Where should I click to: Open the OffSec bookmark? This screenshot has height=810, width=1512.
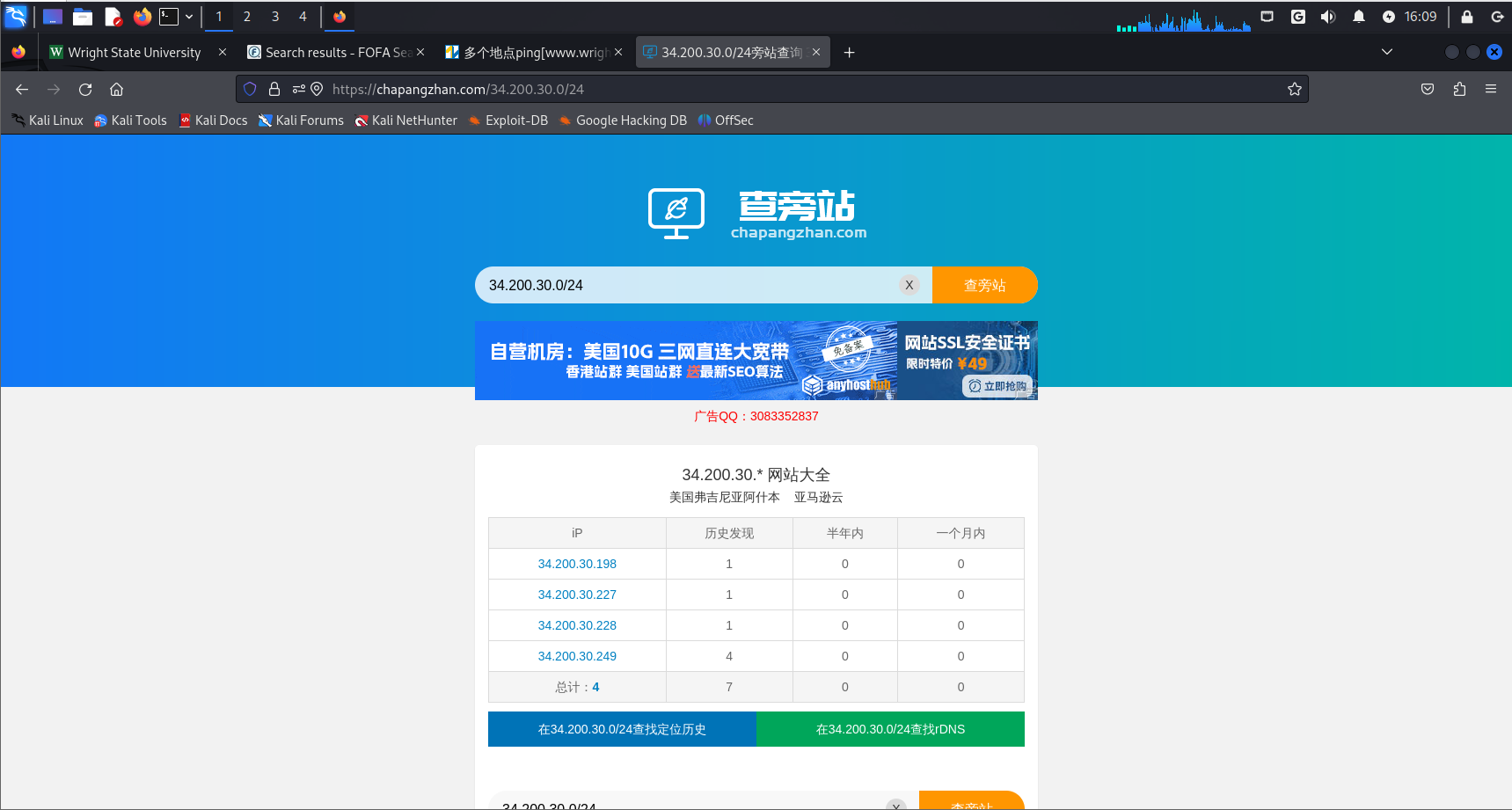tap(726, 120)
